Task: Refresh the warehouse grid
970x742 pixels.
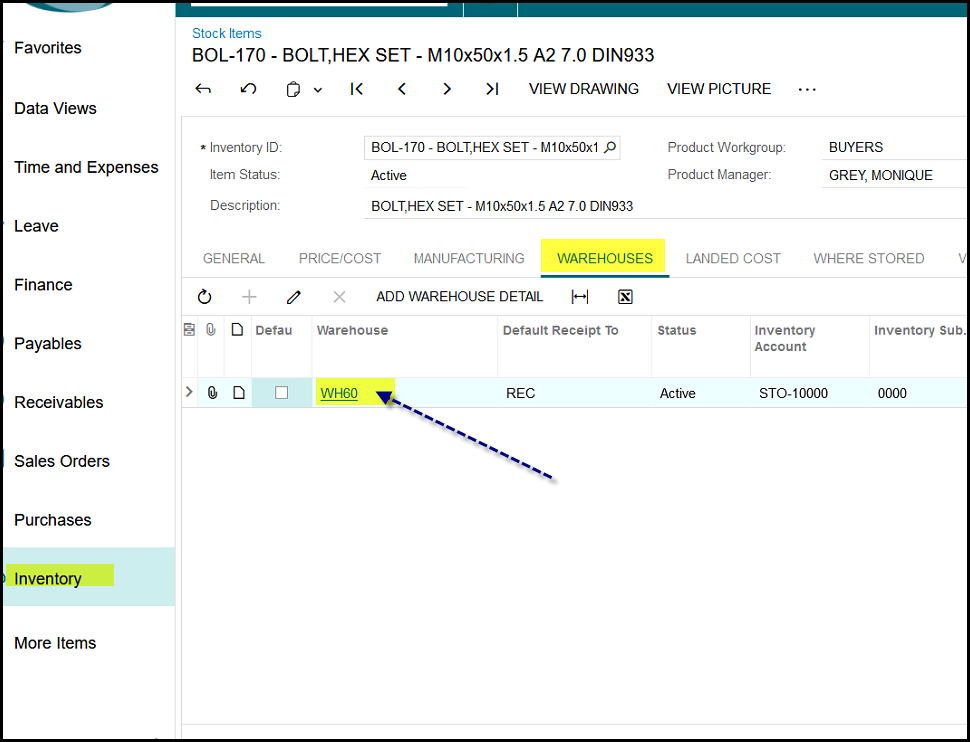Action: pos(205,297)
